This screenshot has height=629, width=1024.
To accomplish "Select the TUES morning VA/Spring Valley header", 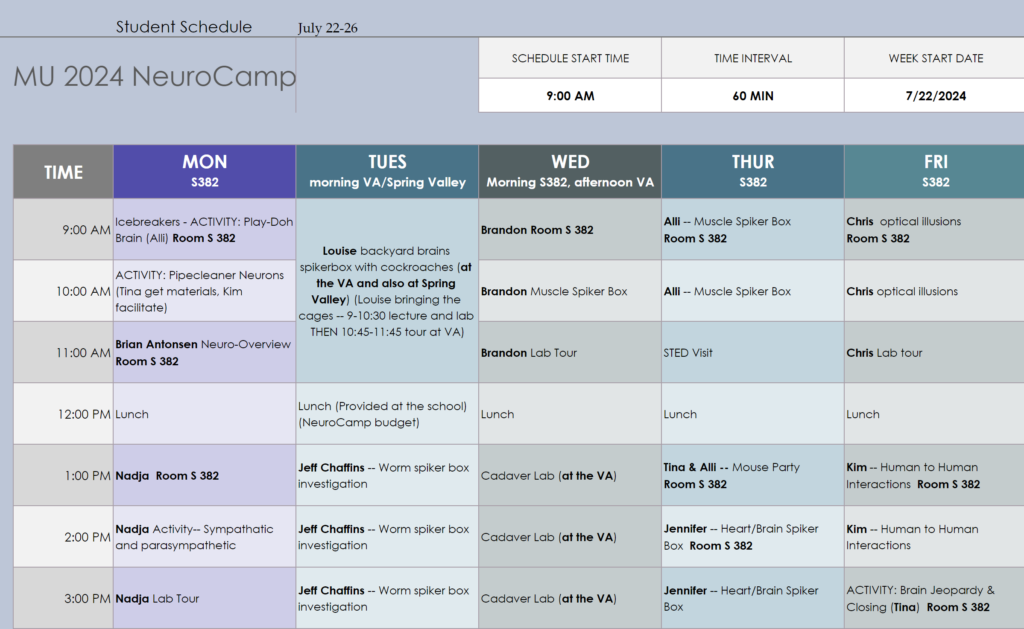I will 387,170.
